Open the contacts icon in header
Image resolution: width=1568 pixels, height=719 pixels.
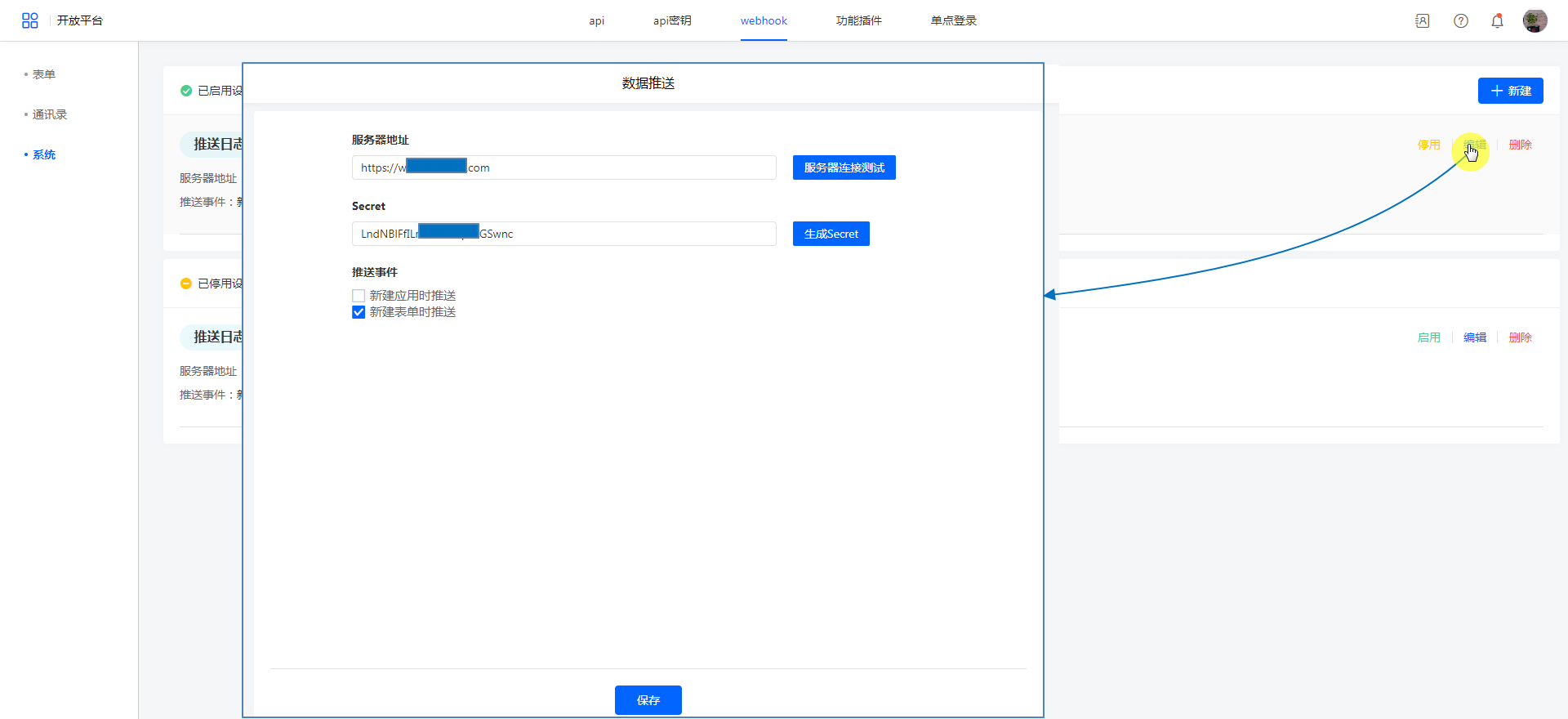1422,21
